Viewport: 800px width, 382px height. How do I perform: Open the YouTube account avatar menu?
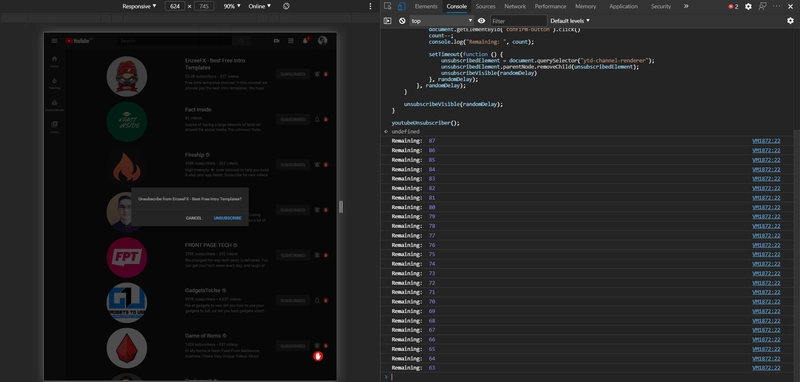tap(322, 41)
